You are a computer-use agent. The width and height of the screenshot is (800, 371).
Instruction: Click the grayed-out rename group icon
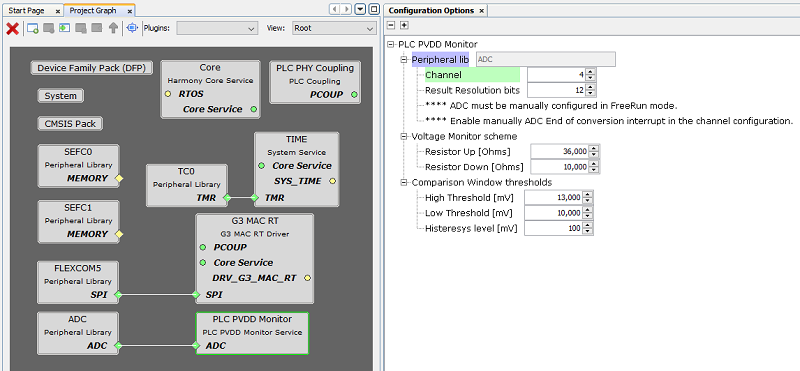coord(96,28)
